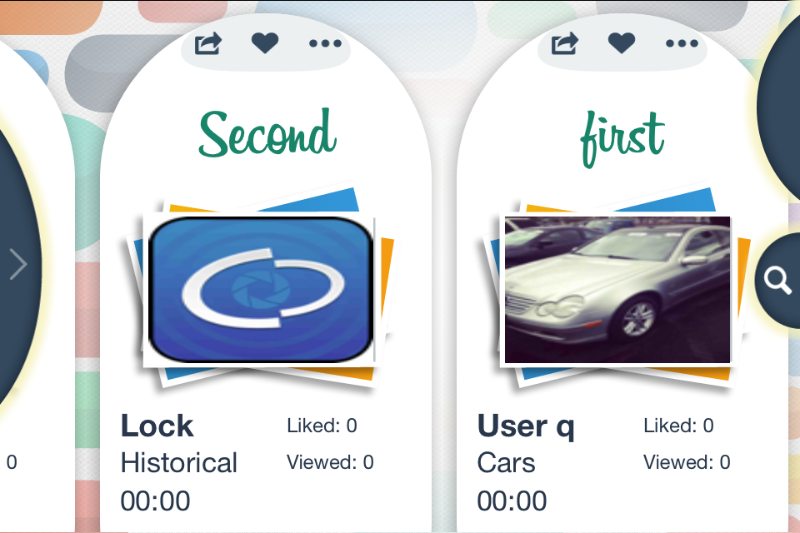800x533 pixels.
Task: Choose the Cars category label
Action: 506,463
